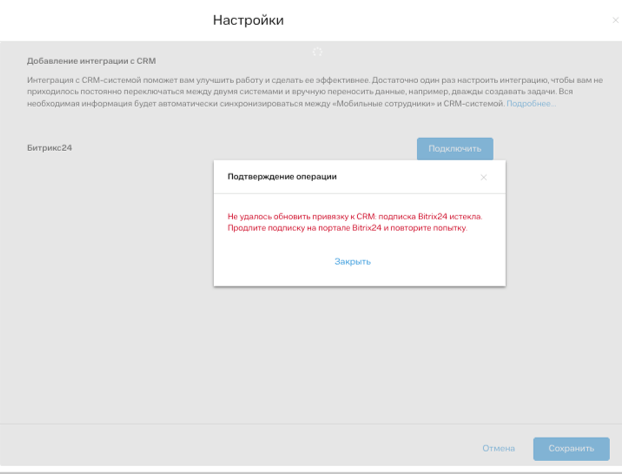Open the Подробнее link

tap(531, 104)
